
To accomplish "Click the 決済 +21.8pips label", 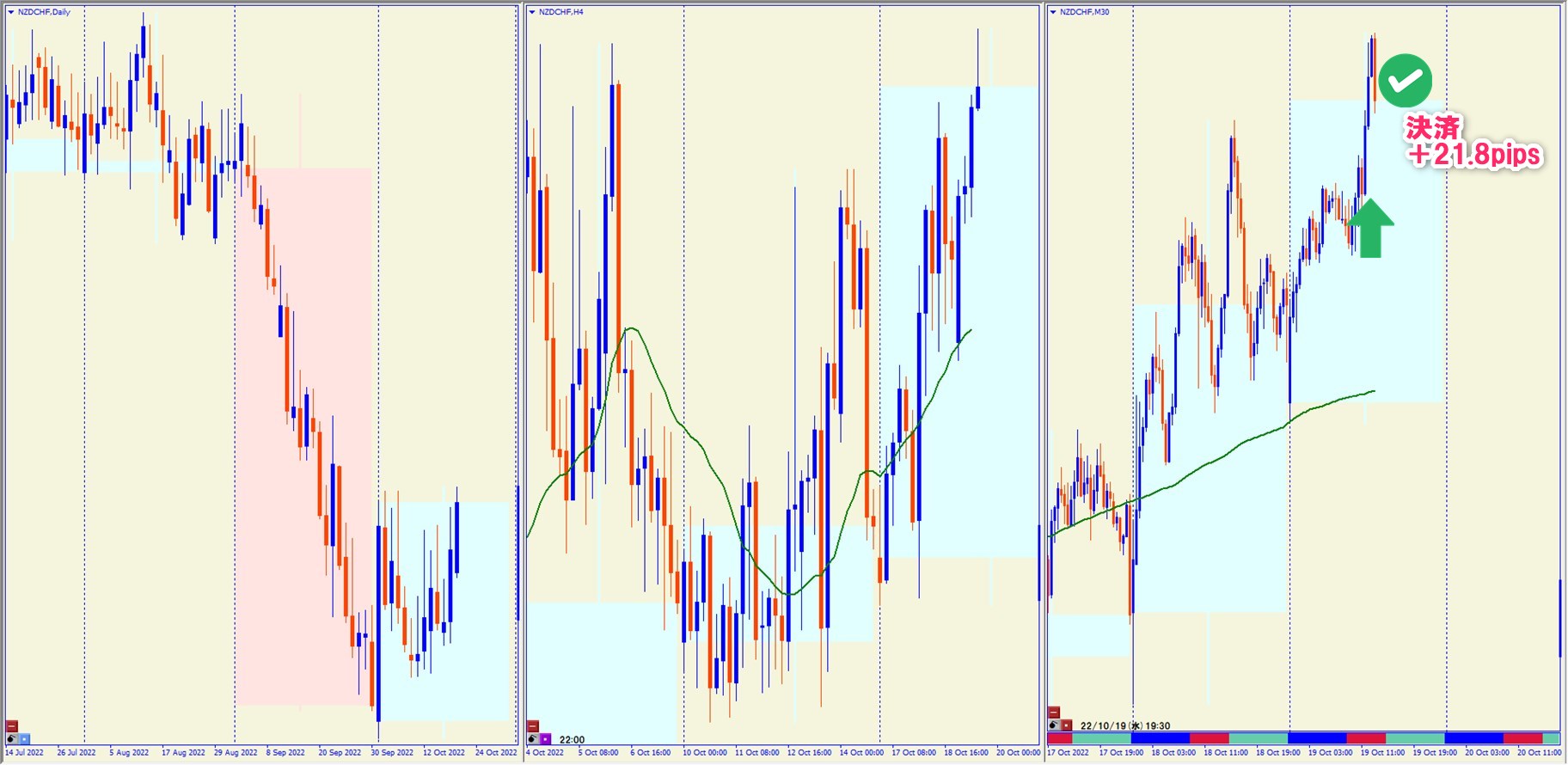I will coord(1473,142).
